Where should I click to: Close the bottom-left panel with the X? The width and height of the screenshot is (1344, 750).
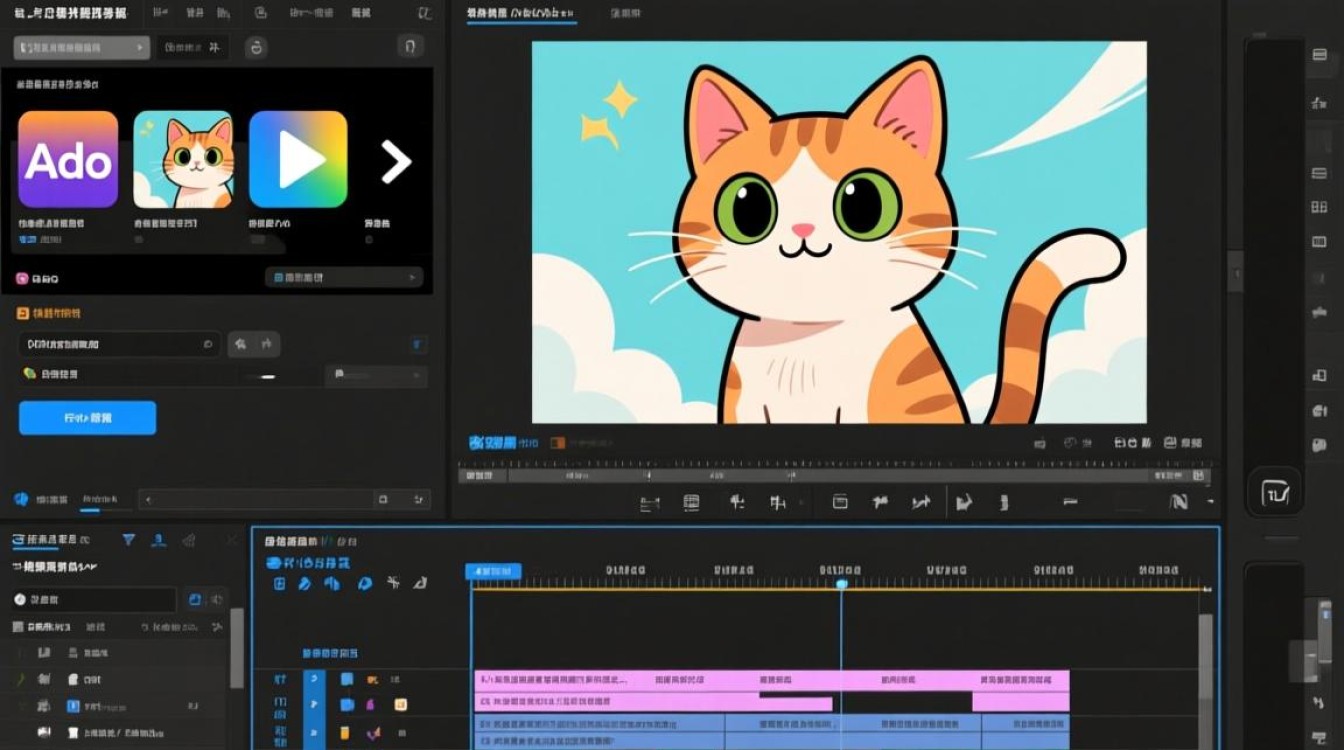tap(232, 540)
